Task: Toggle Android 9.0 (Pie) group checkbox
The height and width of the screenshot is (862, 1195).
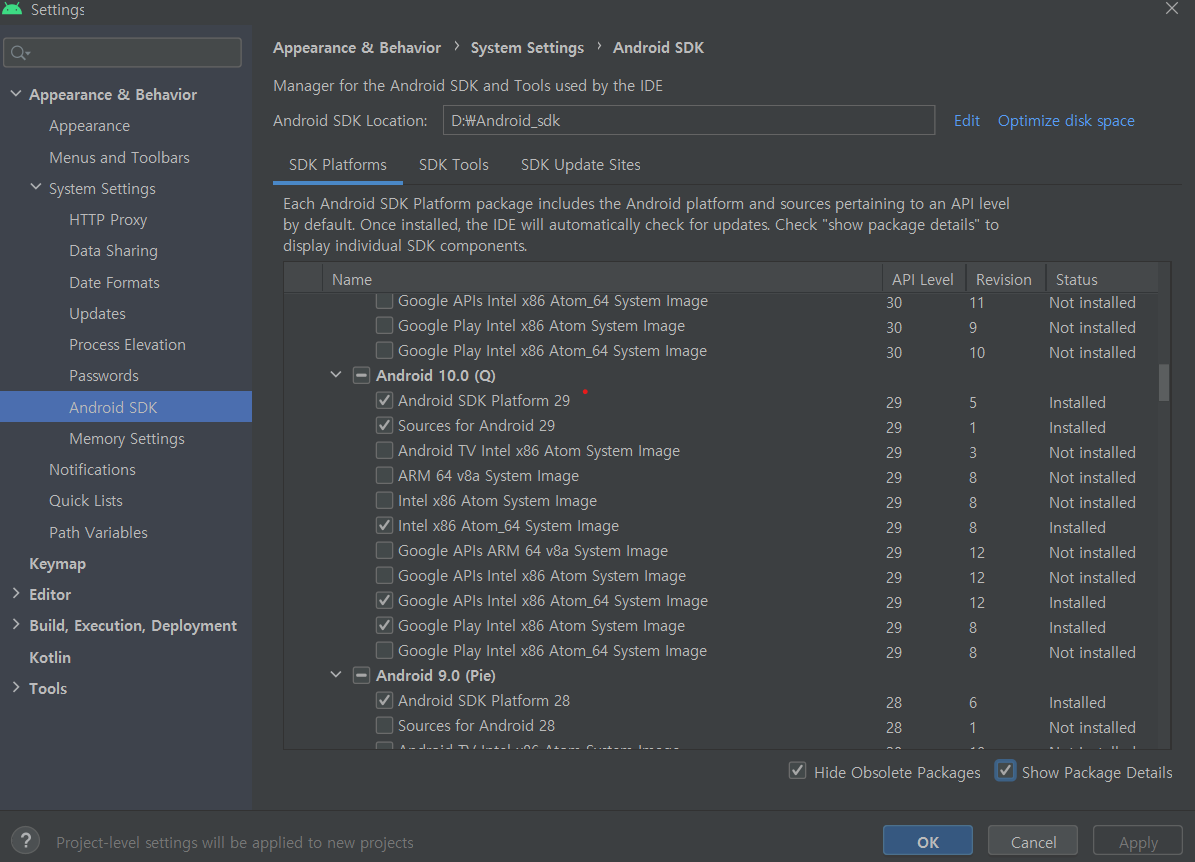Action: point(361,675)
